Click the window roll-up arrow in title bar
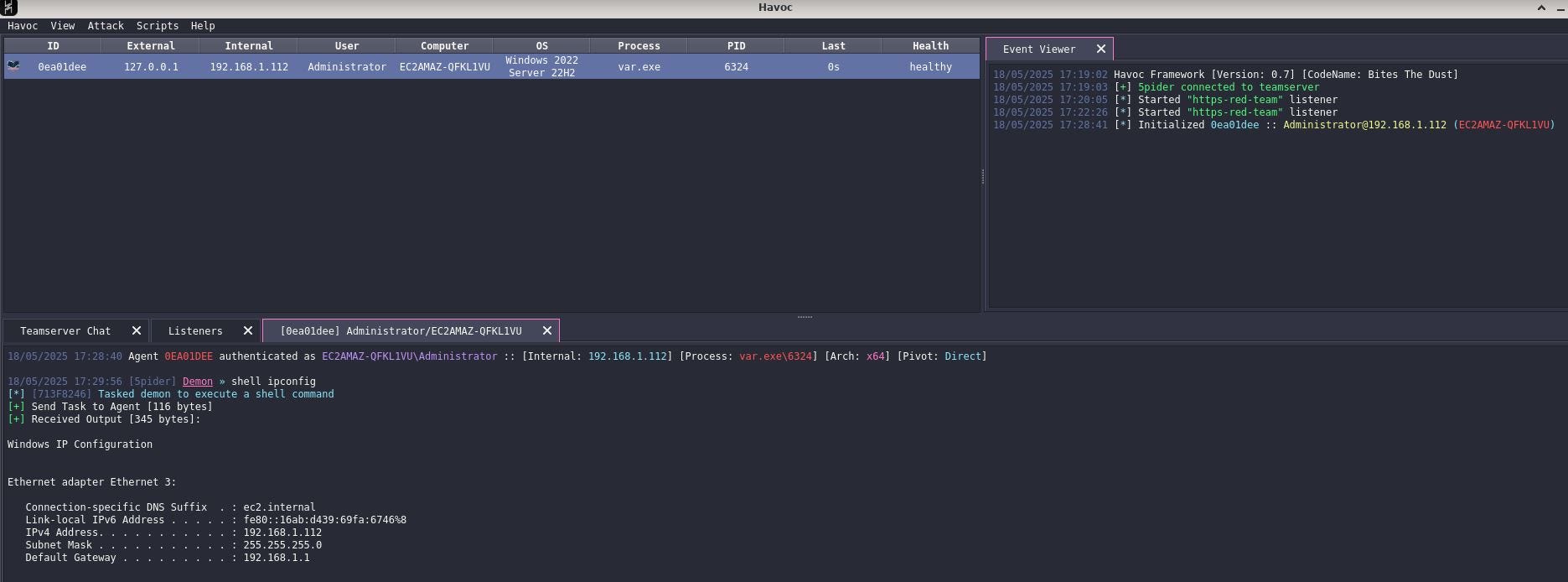Screen dimensions: 1568x582 coord(1541,8)
